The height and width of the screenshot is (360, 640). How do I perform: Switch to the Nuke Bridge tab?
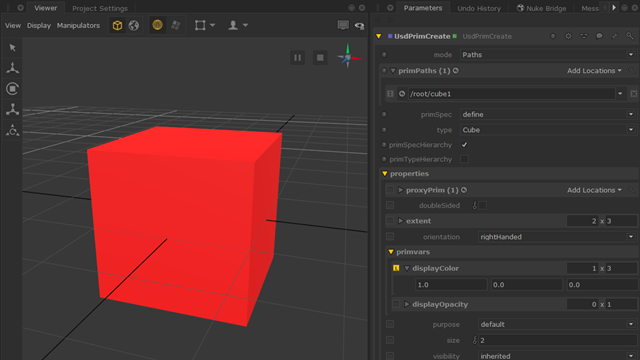click(542, 8)
